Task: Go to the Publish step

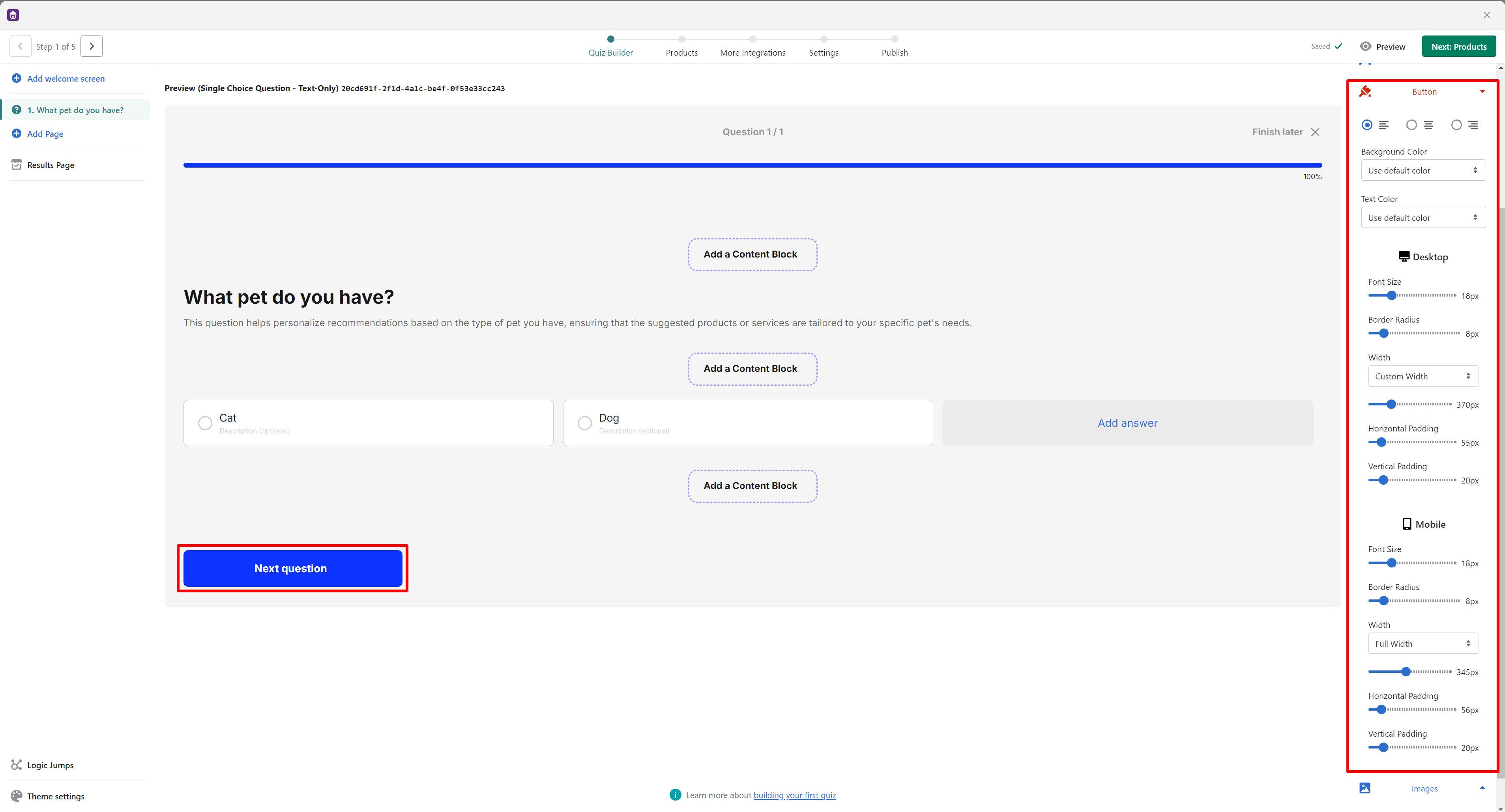Action: coord(895,46)
